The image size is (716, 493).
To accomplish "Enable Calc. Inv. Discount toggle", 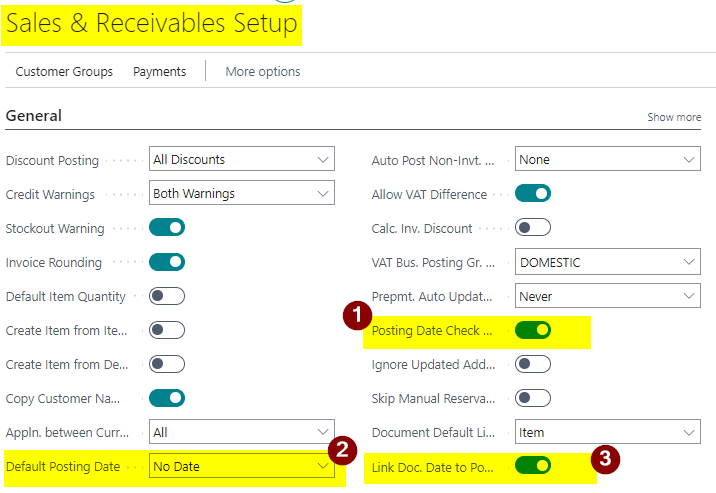I will point(532,228).
